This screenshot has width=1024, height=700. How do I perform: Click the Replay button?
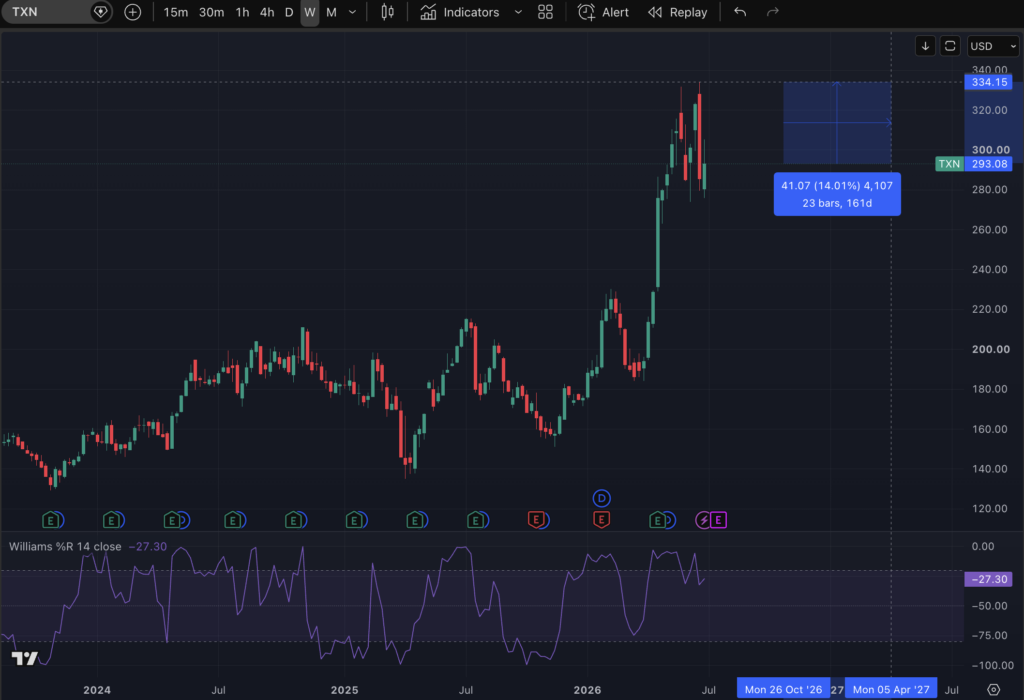pyautogui.click(x=677, y=12)
